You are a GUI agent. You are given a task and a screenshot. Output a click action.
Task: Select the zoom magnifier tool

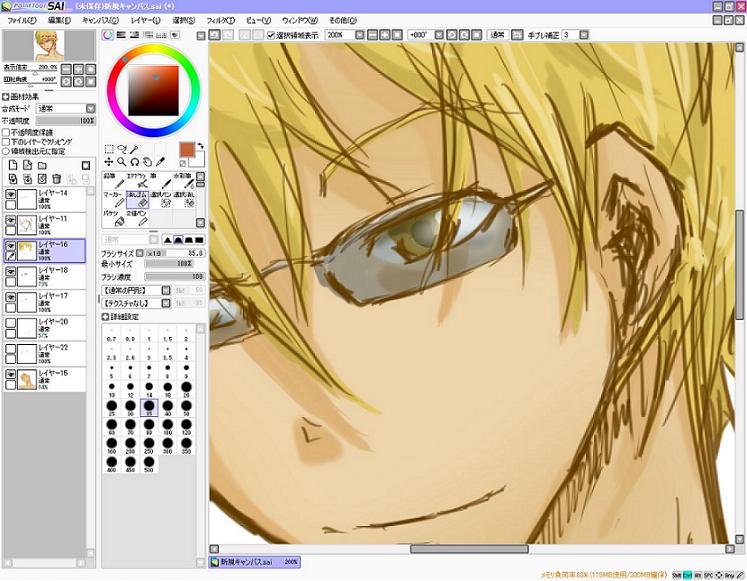(x=122, y=162)
